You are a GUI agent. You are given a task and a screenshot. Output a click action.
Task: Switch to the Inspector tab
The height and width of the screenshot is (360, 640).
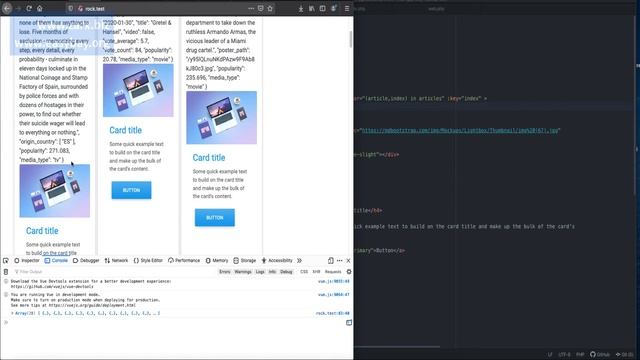(27, 260)
